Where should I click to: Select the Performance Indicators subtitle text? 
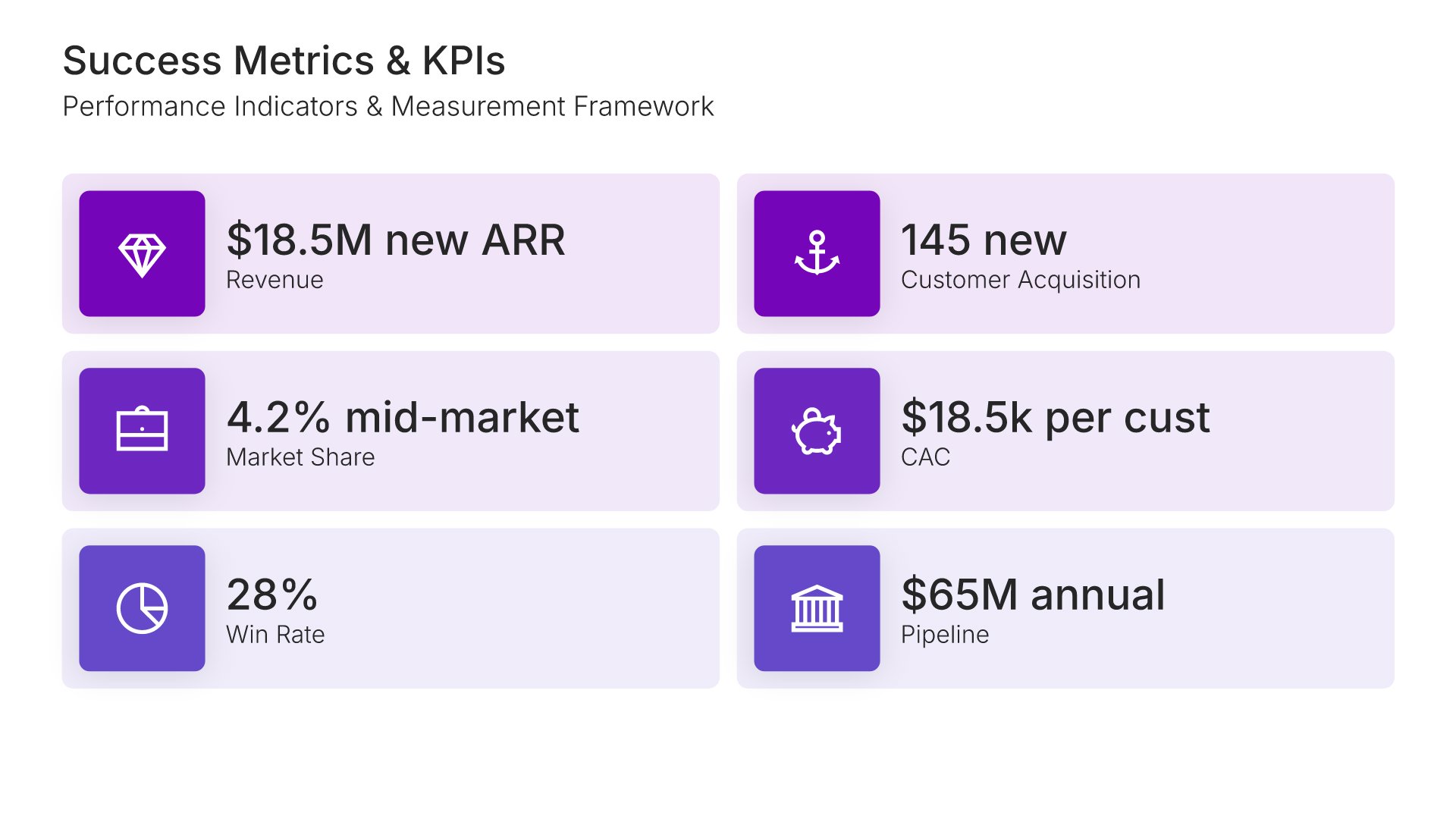(x=388, y=106)
